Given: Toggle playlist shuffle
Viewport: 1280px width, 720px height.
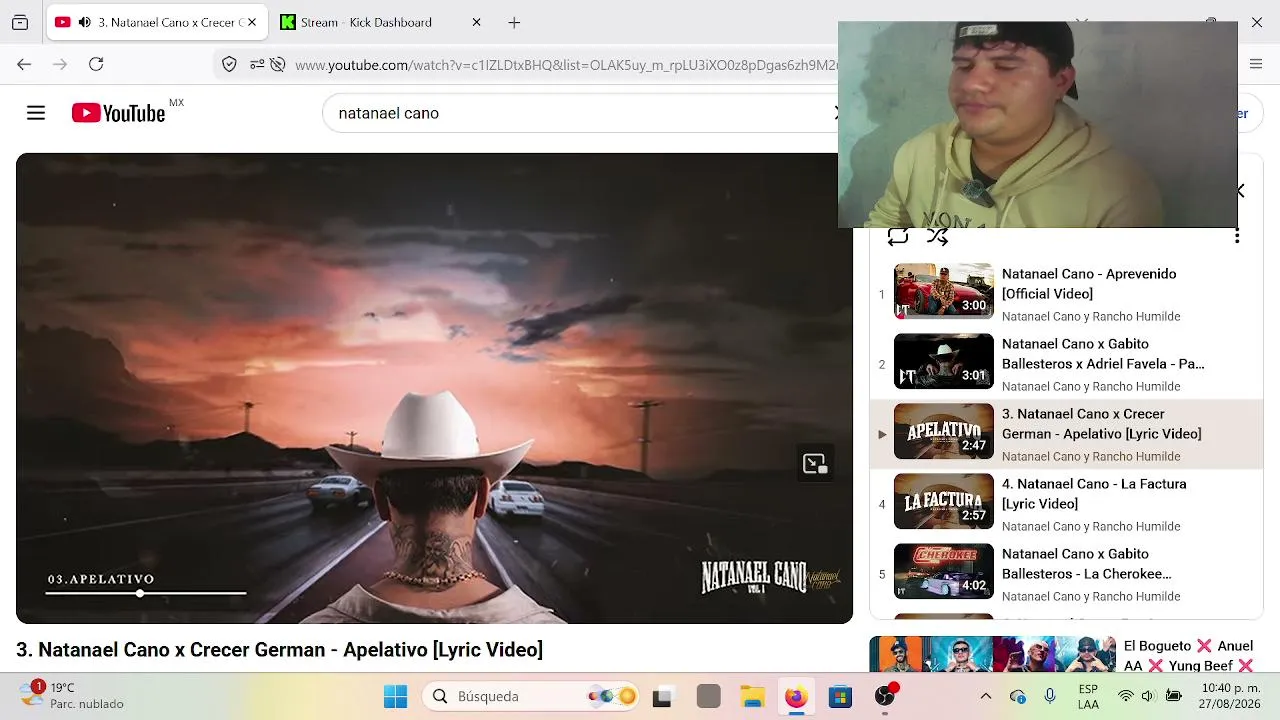Looking at the screenshot, I should 937,237.
